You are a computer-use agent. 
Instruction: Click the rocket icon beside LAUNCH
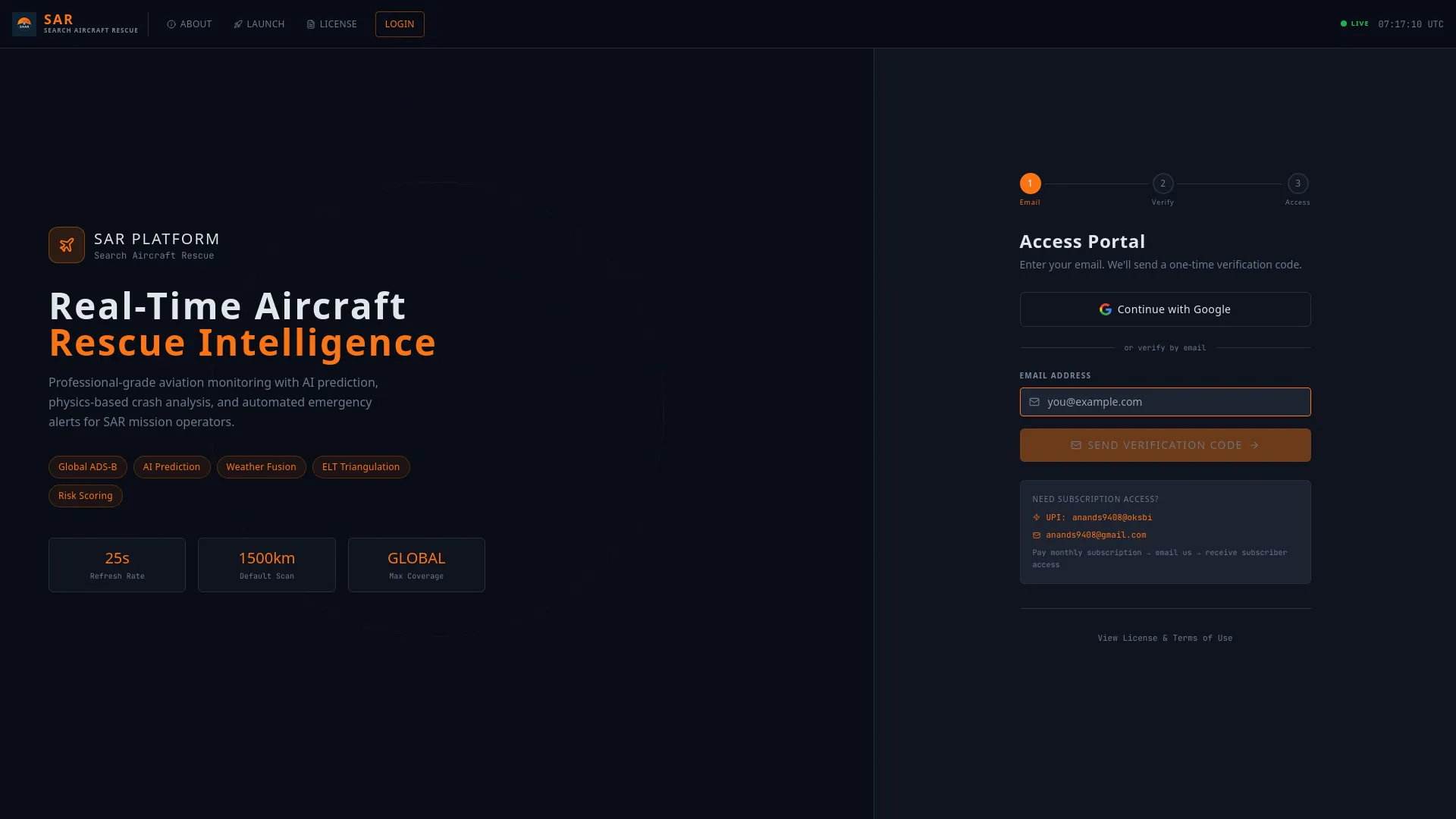(x=238, y=24)
